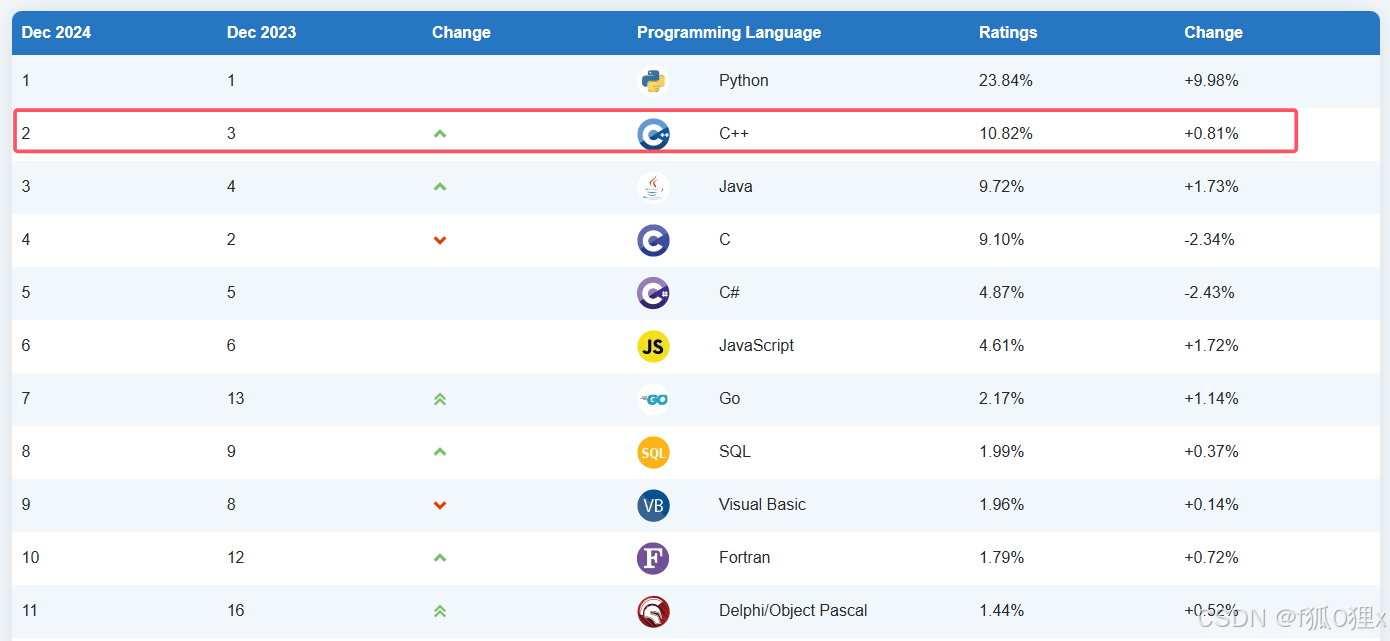Click the Dec 2024 column header
The width and height of the screenshot is (1390, 641).
point(56,32)
